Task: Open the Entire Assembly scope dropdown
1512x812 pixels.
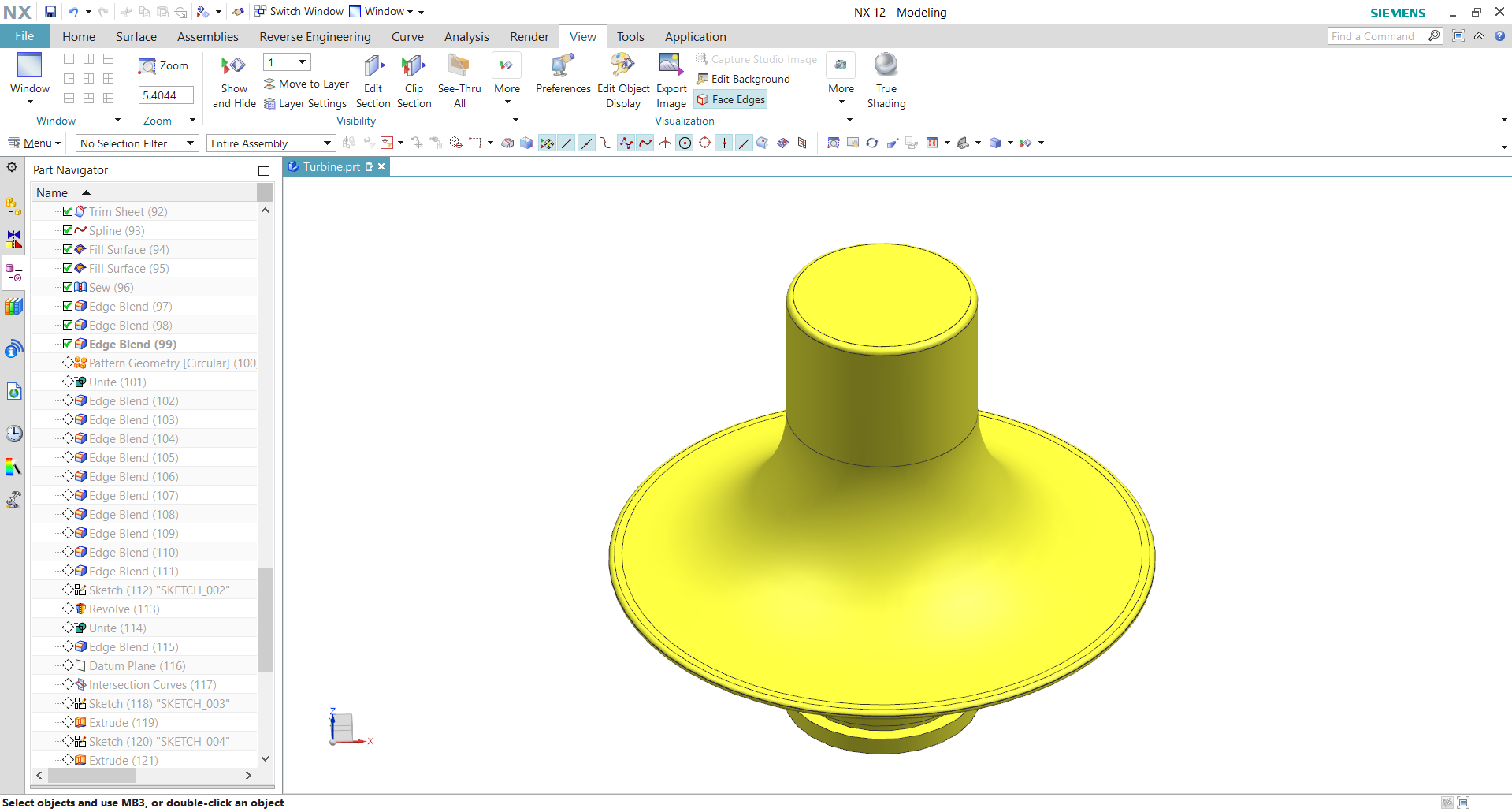Action: click(271, 143)
